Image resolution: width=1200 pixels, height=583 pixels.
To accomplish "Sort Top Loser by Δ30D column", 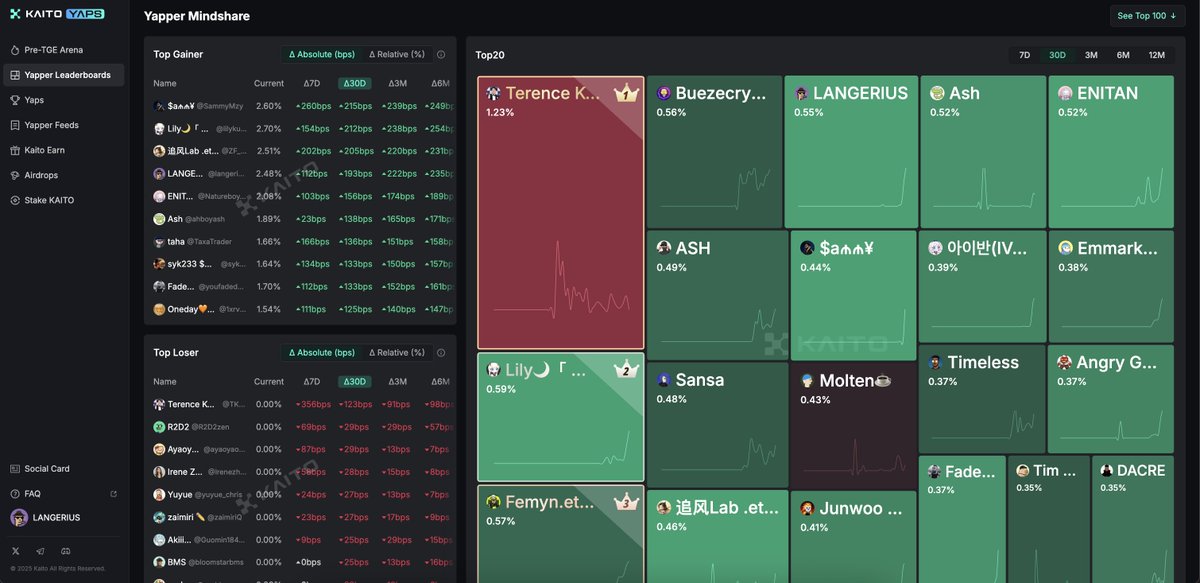I will coord(354,382).
